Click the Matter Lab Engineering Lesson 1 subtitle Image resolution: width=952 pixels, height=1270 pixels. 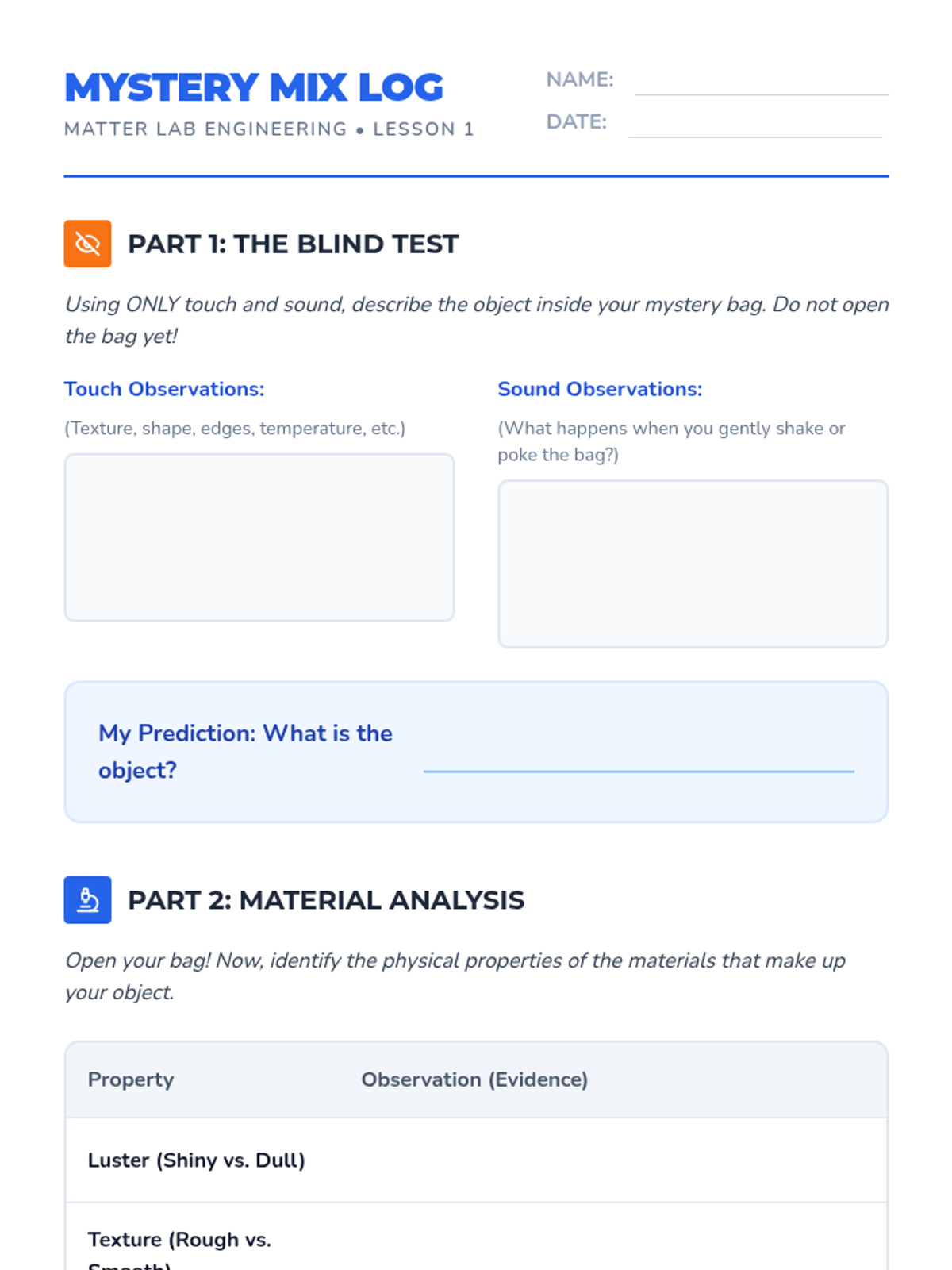pos(269,129)
